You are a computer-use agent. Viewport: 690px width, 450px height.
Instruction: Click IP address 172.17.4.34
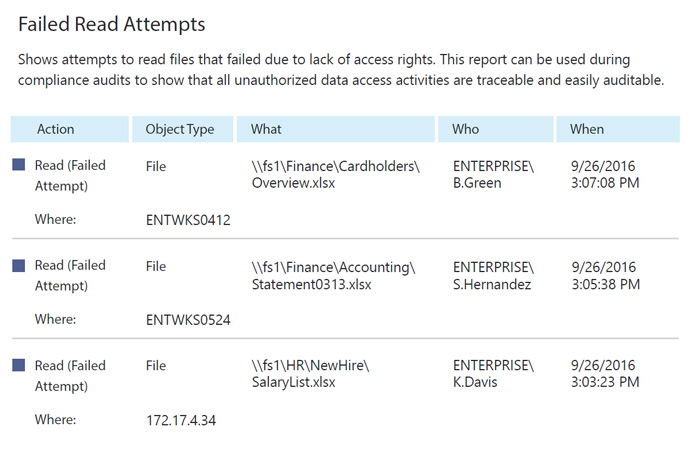[x=181, y=420]
